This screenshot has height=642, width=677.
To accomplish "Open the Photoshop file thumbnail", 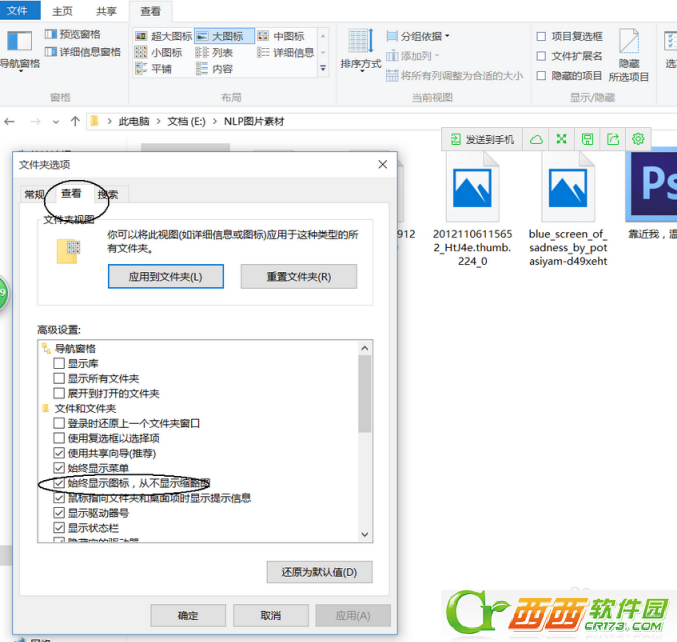I will coord(652,185).
